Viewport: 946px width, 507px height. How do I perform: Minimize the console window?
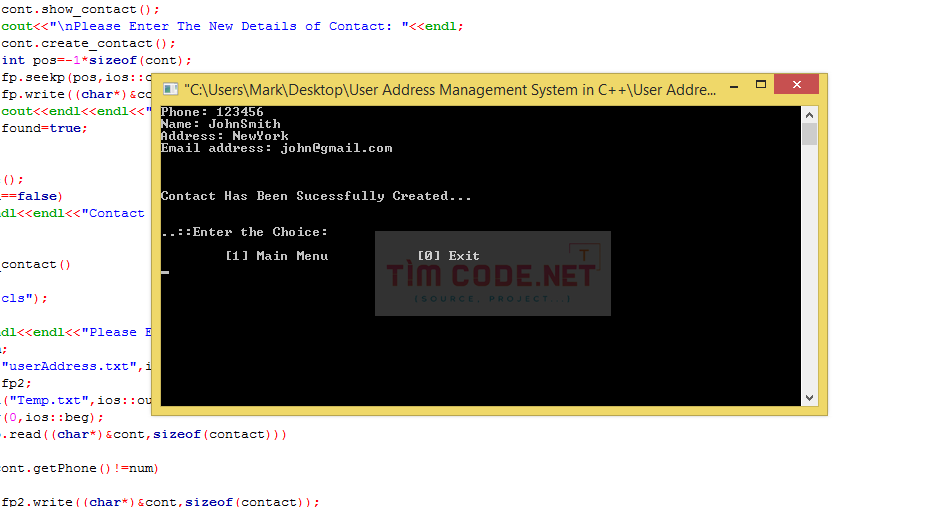point(734,86)
